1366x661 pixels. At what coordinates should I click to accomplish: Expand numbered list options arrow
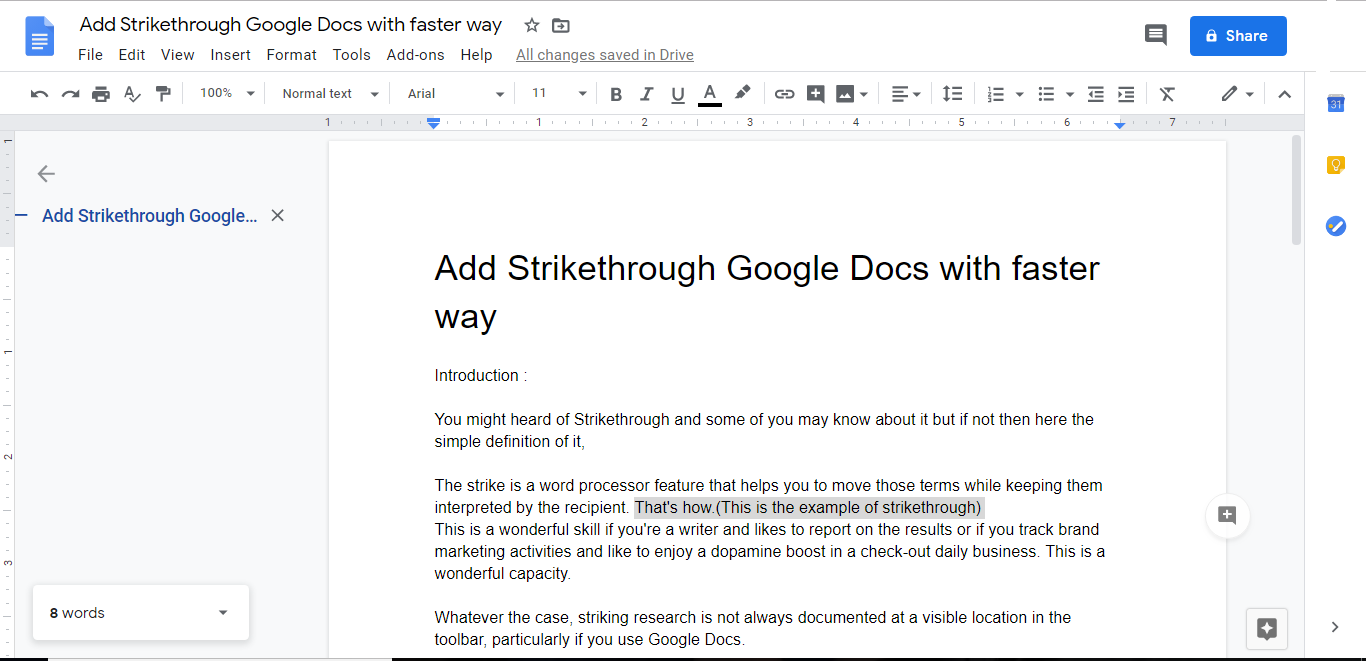point(1019,94)
